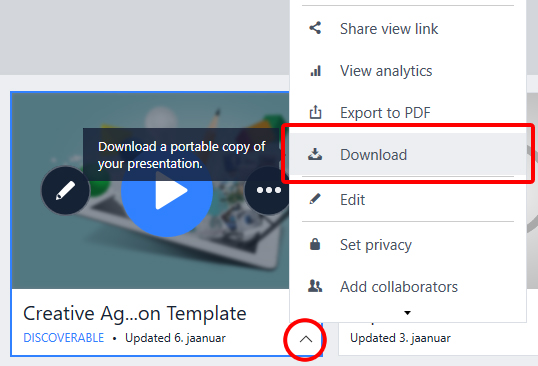Open the neighboring card updated 3. jaanuar
This screenshot has width=538, height=366.
coord(438,338)
